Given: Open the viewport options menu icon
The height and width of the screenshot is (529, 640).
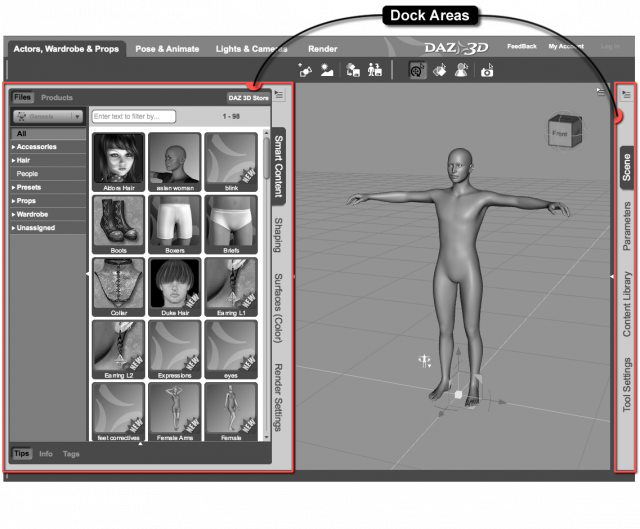Looking at the screenshot, I should pos(600,91).
